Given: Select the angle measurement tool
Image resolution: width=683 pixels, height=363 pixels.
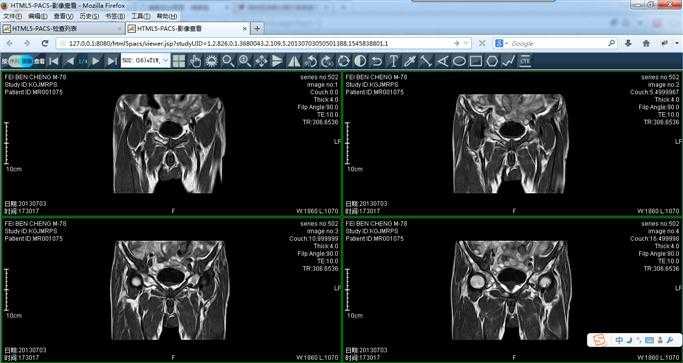Looking at the screenshot, I should [x=442, y=61].
